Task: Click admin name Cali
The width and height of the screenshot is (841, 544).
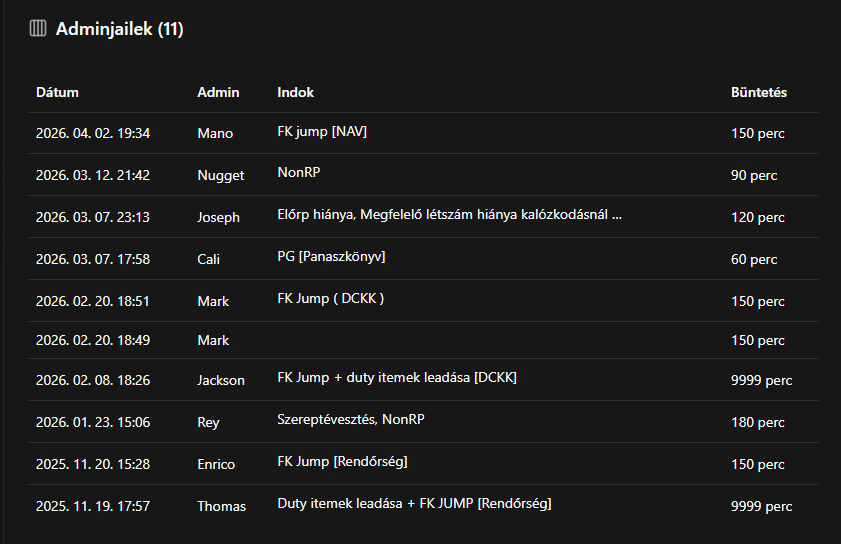Action: coord(211,259)
